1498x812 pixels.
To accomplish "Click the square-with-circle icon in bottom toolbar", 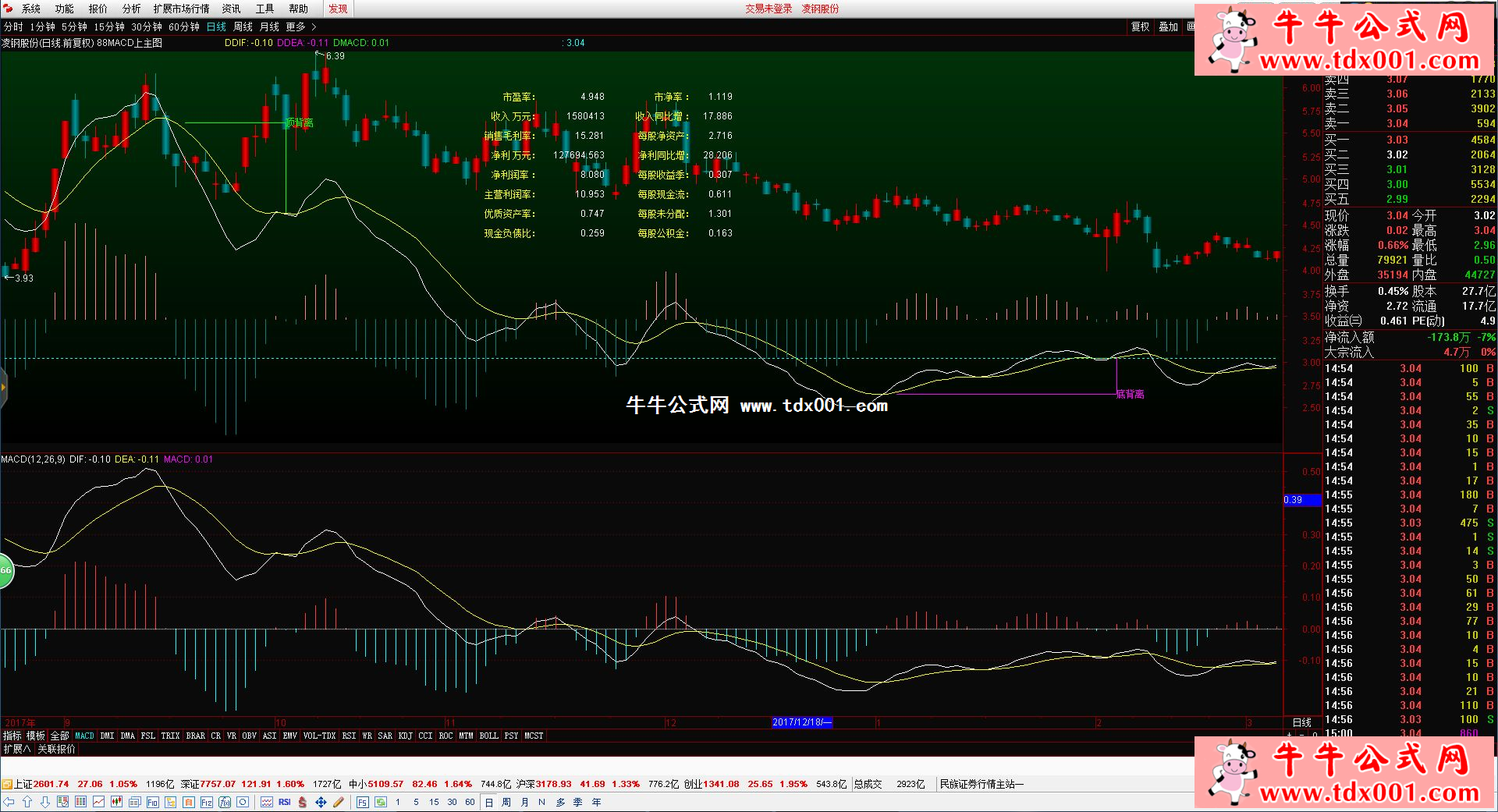I will (x=243, y=802).
